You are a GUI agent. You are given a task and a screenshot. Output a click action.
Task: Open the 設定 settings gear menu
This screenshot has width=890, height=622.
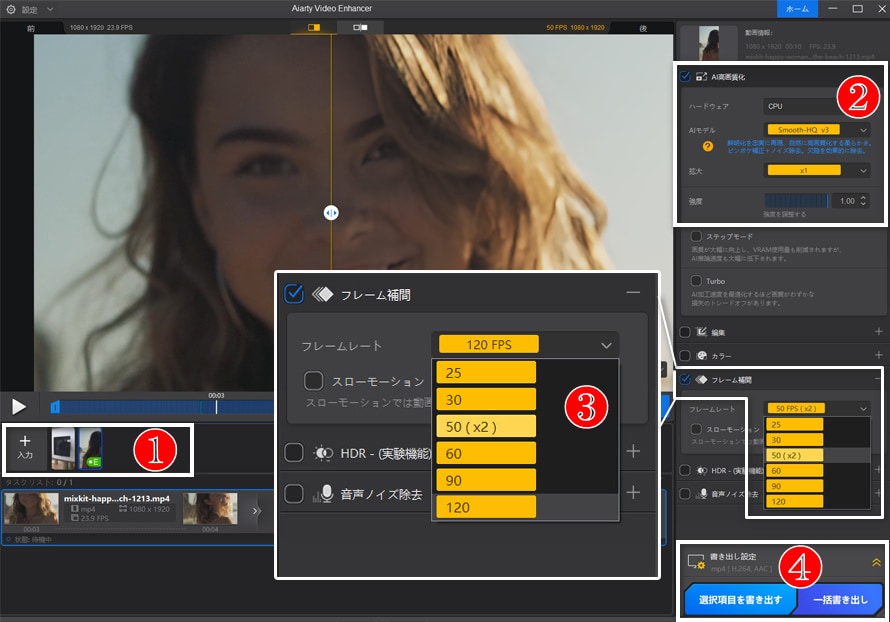(13, 9)
